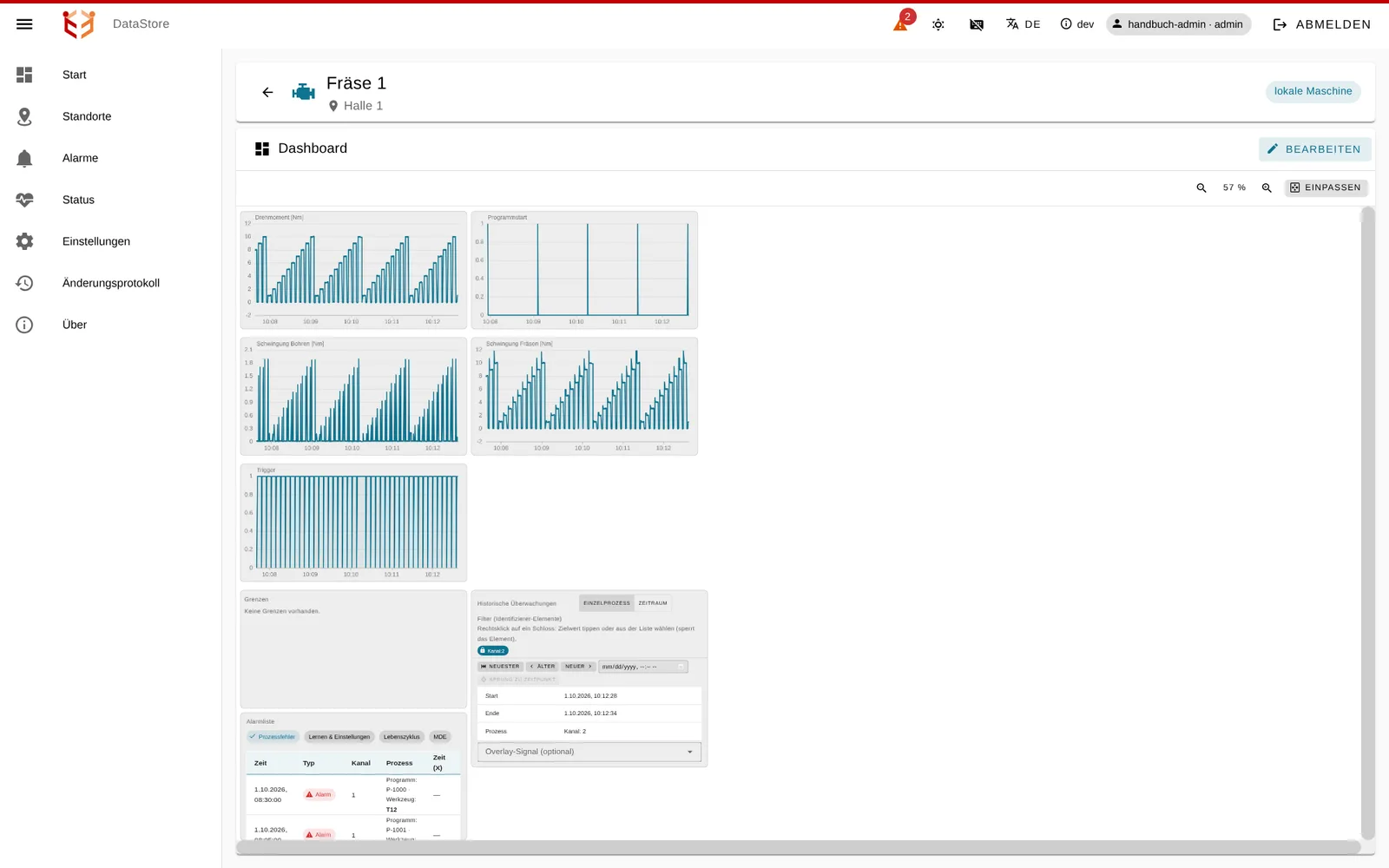Select the EINZELPROZESS tab
Viewport: 1389px width, 868px height.
[607, 603]
